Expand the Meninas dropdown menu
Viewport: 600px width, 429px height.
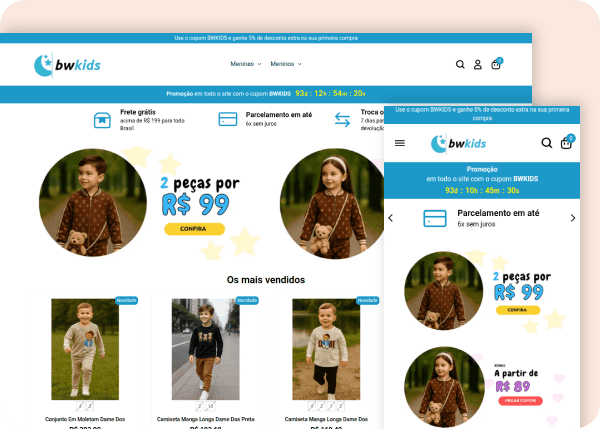[x=246, y=64]
